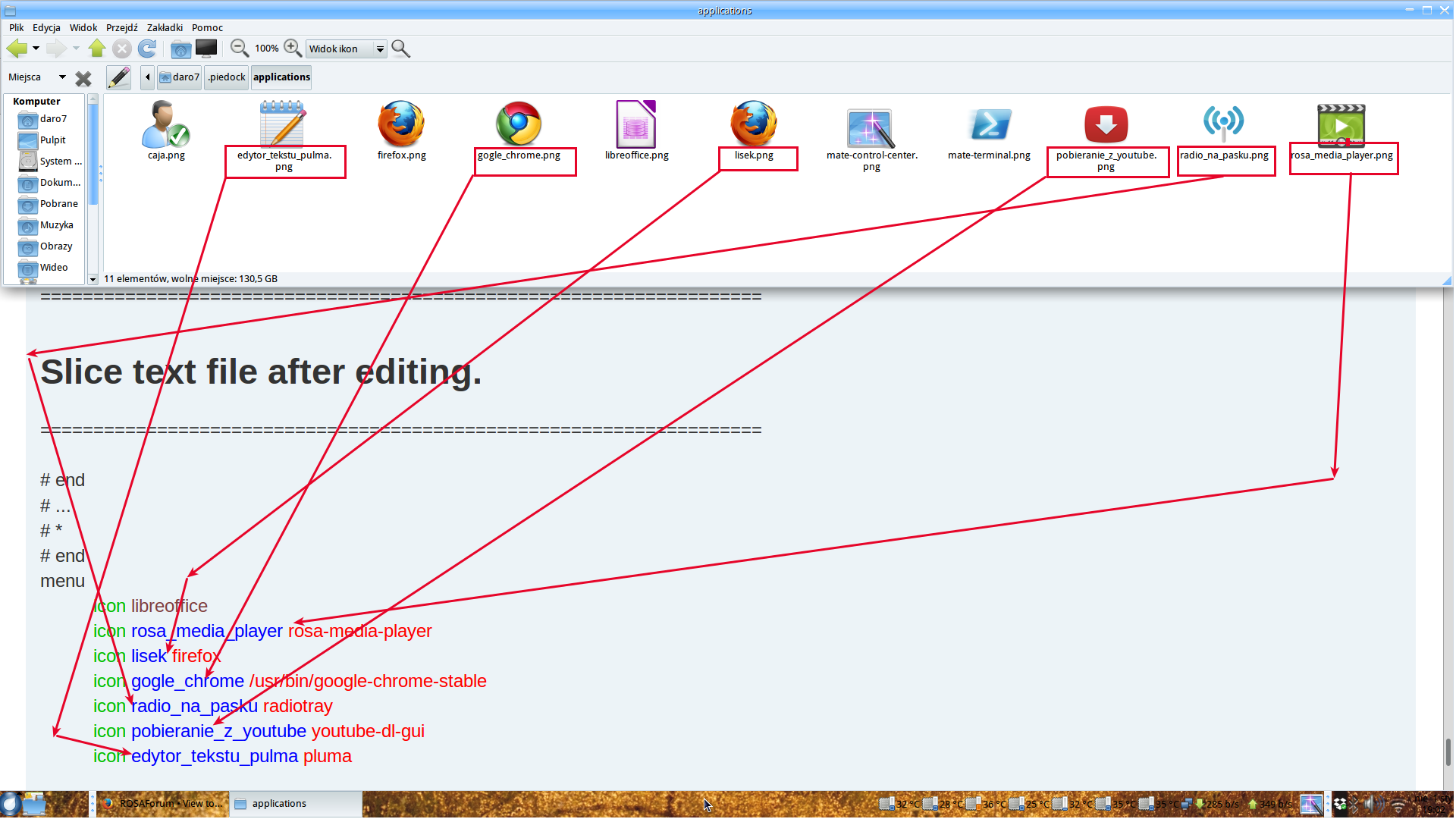This screenshot has height=819, width=1456.
Task: Go to .piedock in path bar
Action: point(227,77)
